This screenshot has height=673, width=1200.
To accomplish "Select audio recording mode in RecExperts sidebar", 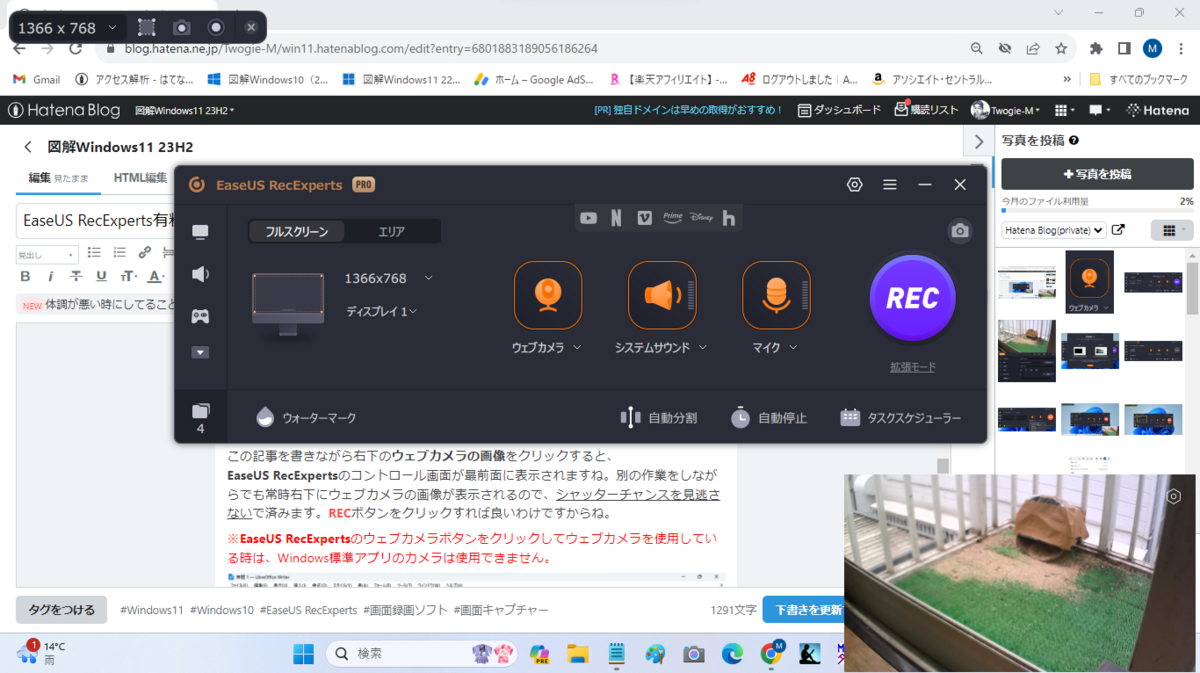I will point(200,274).
